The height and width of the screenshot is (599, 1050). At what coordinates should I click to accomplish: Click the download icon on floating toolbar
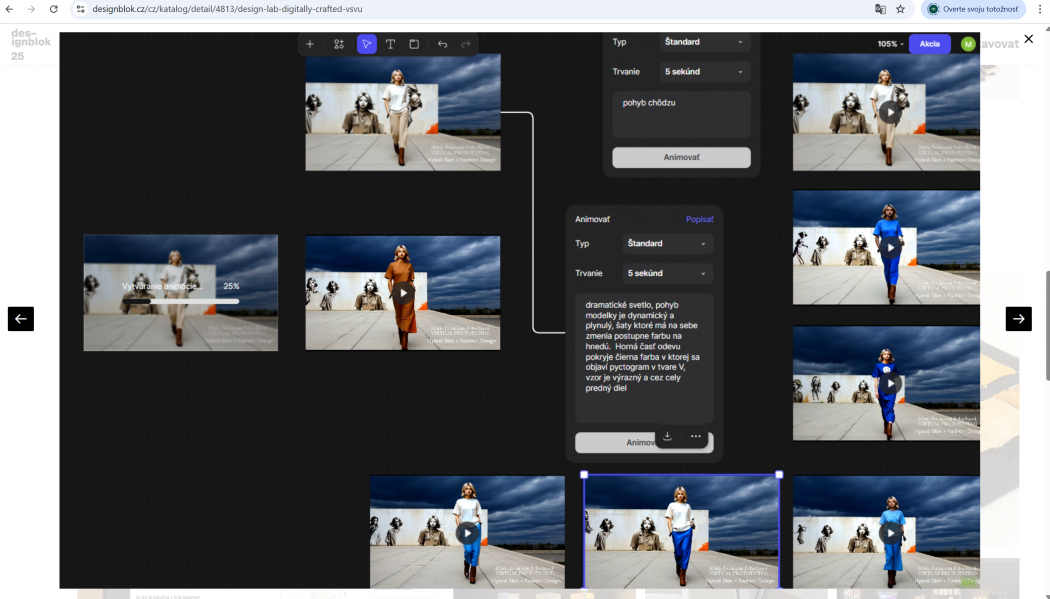(668, 436)
